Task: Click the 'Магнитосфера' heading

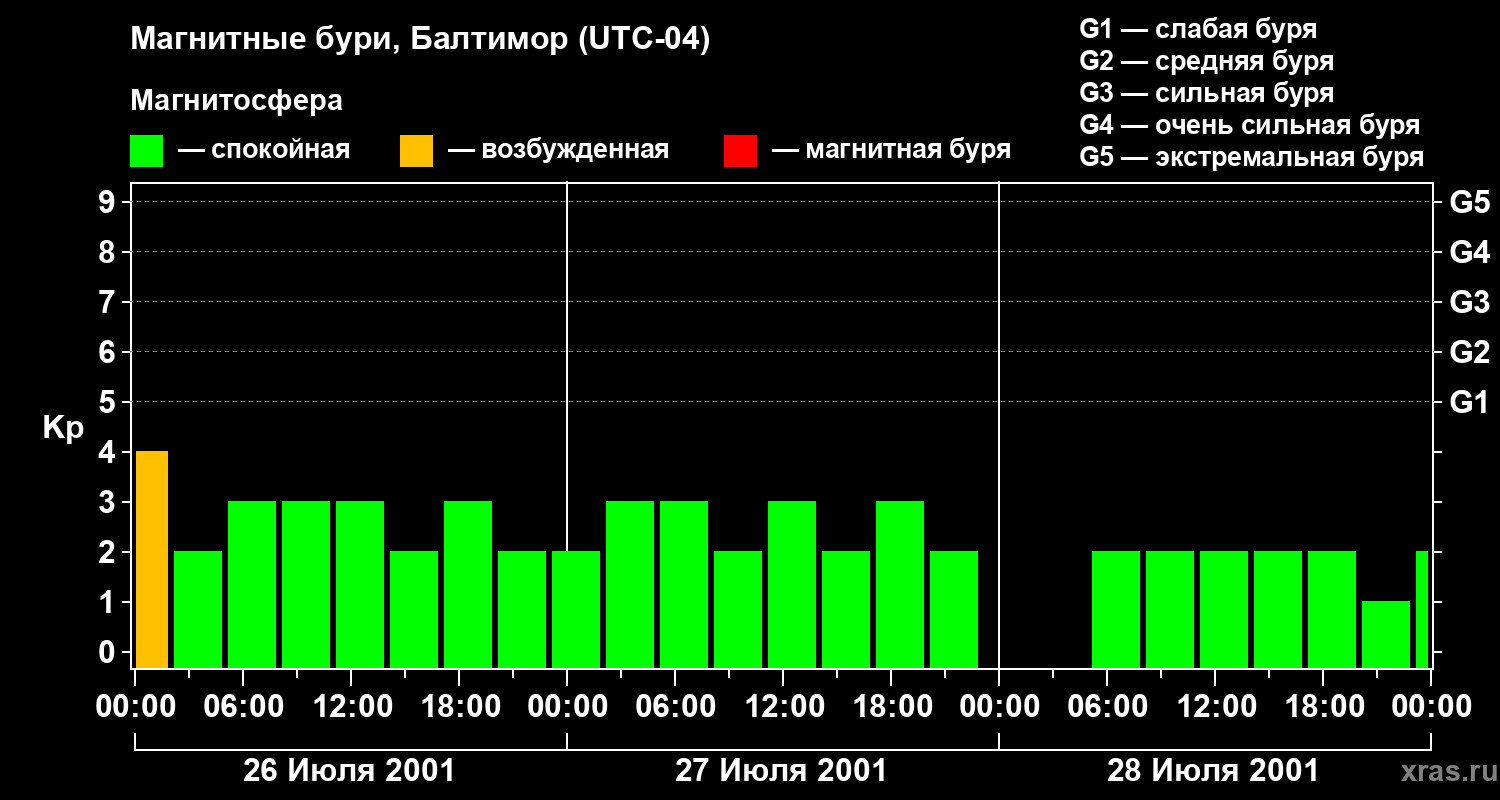Action: (x=236, y=101)
